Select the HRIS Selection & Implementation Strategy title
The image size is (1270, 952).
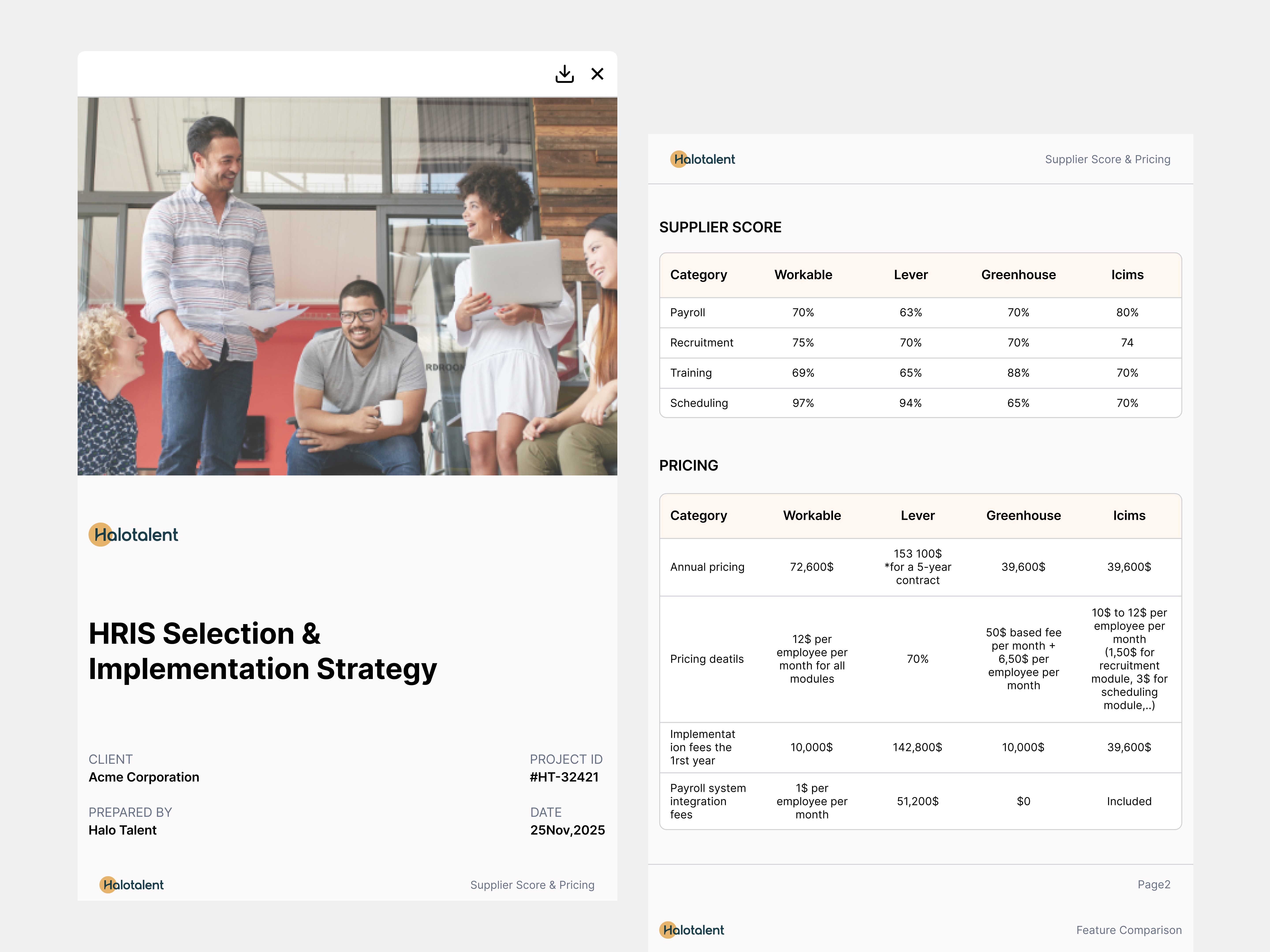click(262, 651)
